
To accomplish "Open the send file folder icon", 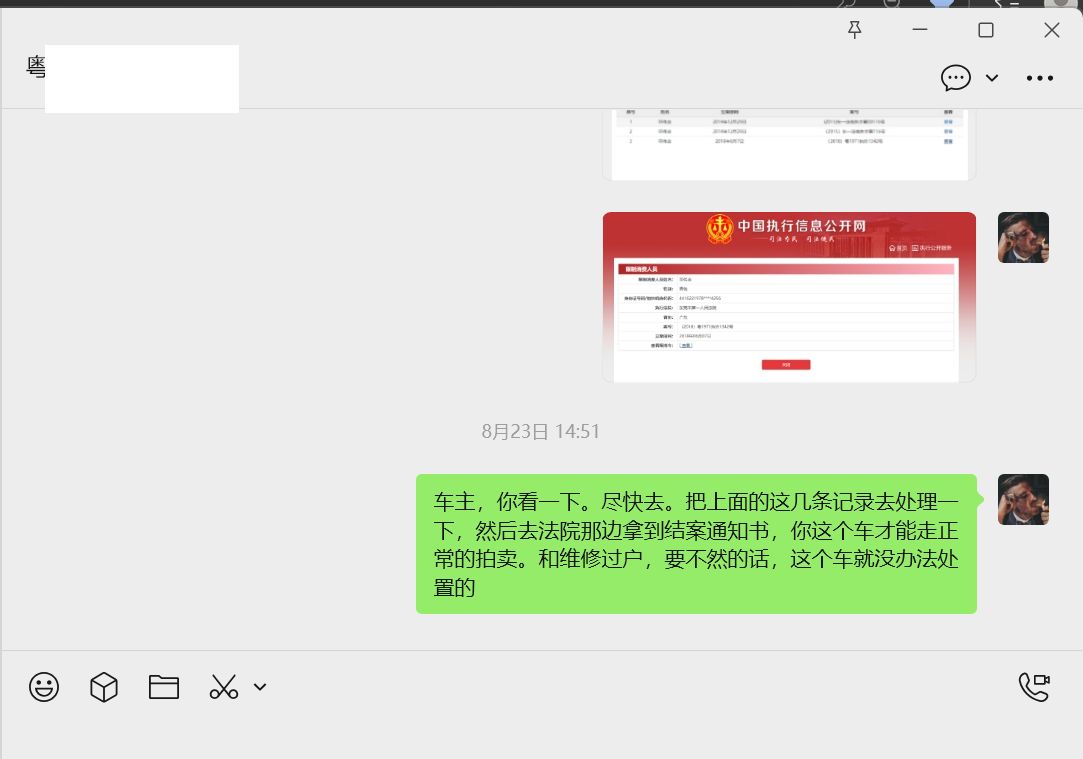I will click(x=164, y=687).
